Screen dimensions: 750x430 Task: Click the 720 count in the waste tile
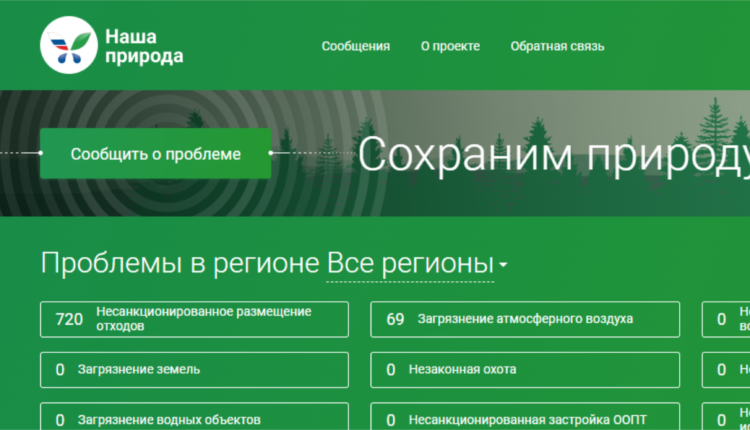(69, 319)
